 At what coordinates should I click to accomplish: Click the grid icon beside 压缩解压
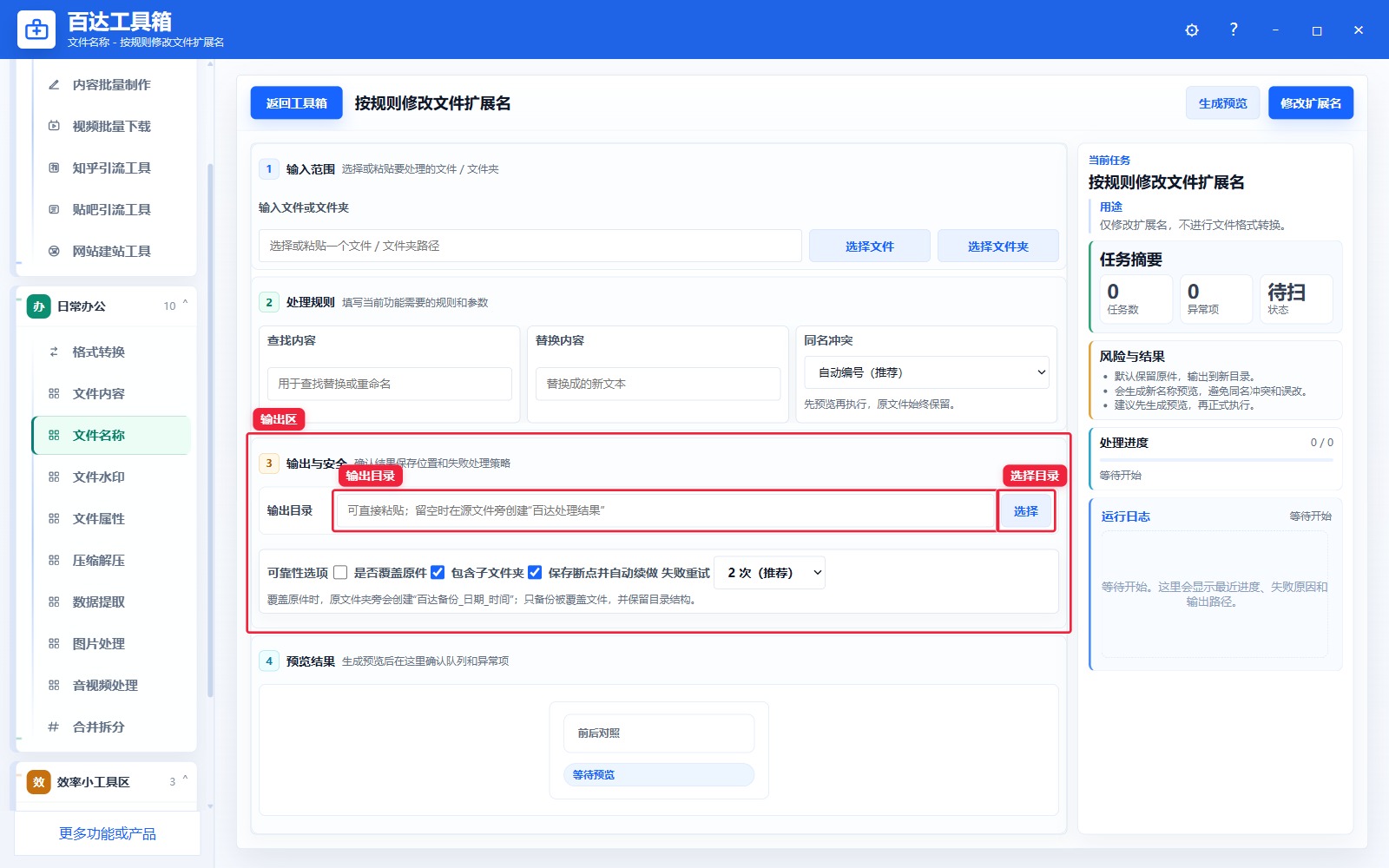[x=54, y=561]
